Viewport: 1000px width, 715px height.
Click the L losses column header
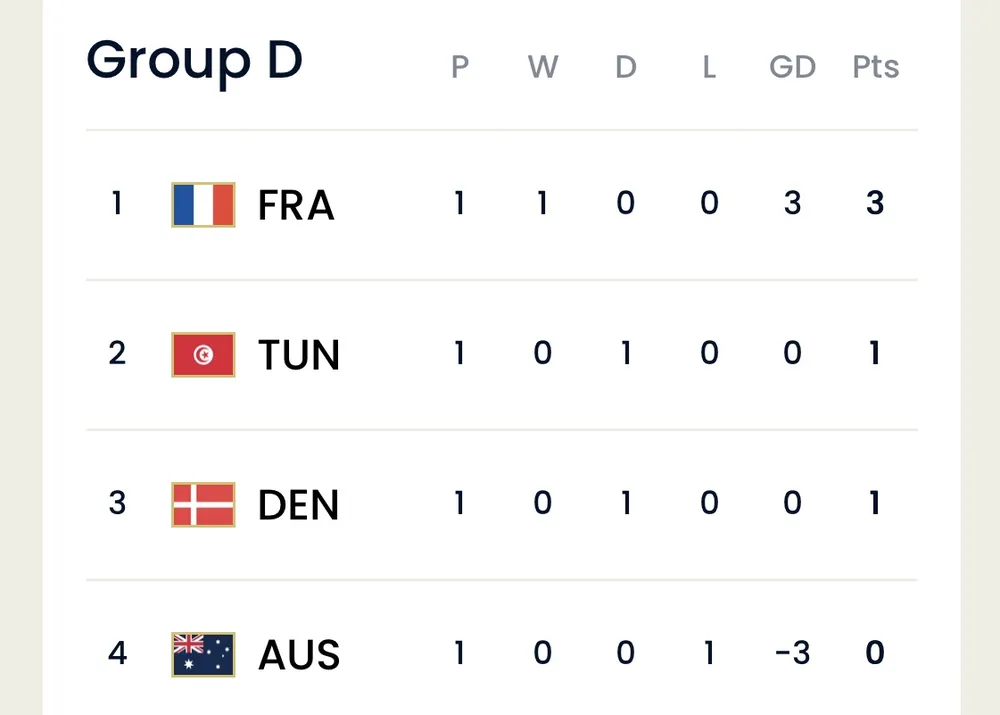(x=709, y=67)
